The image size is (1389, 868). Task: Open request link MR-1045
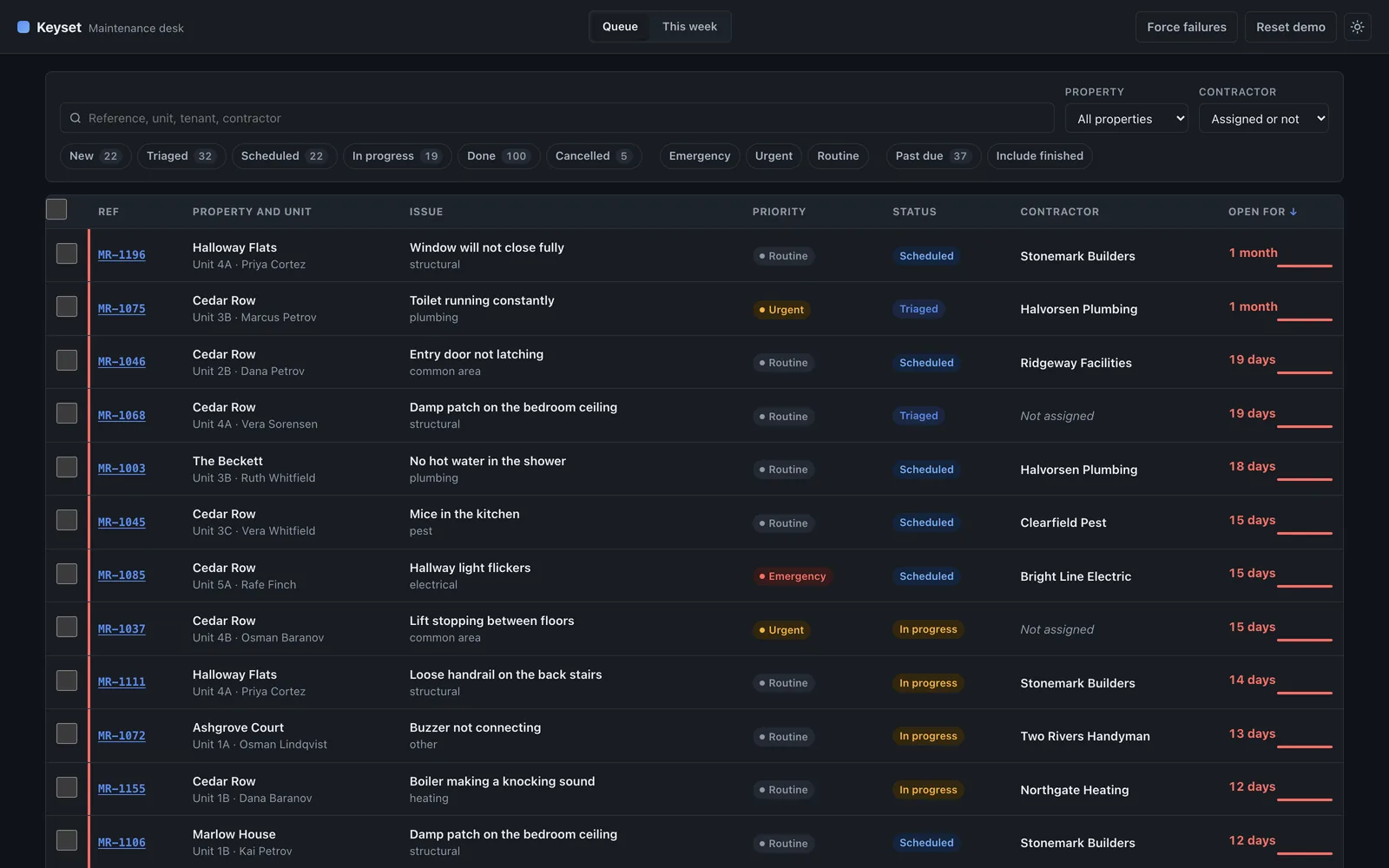(122, 523)
